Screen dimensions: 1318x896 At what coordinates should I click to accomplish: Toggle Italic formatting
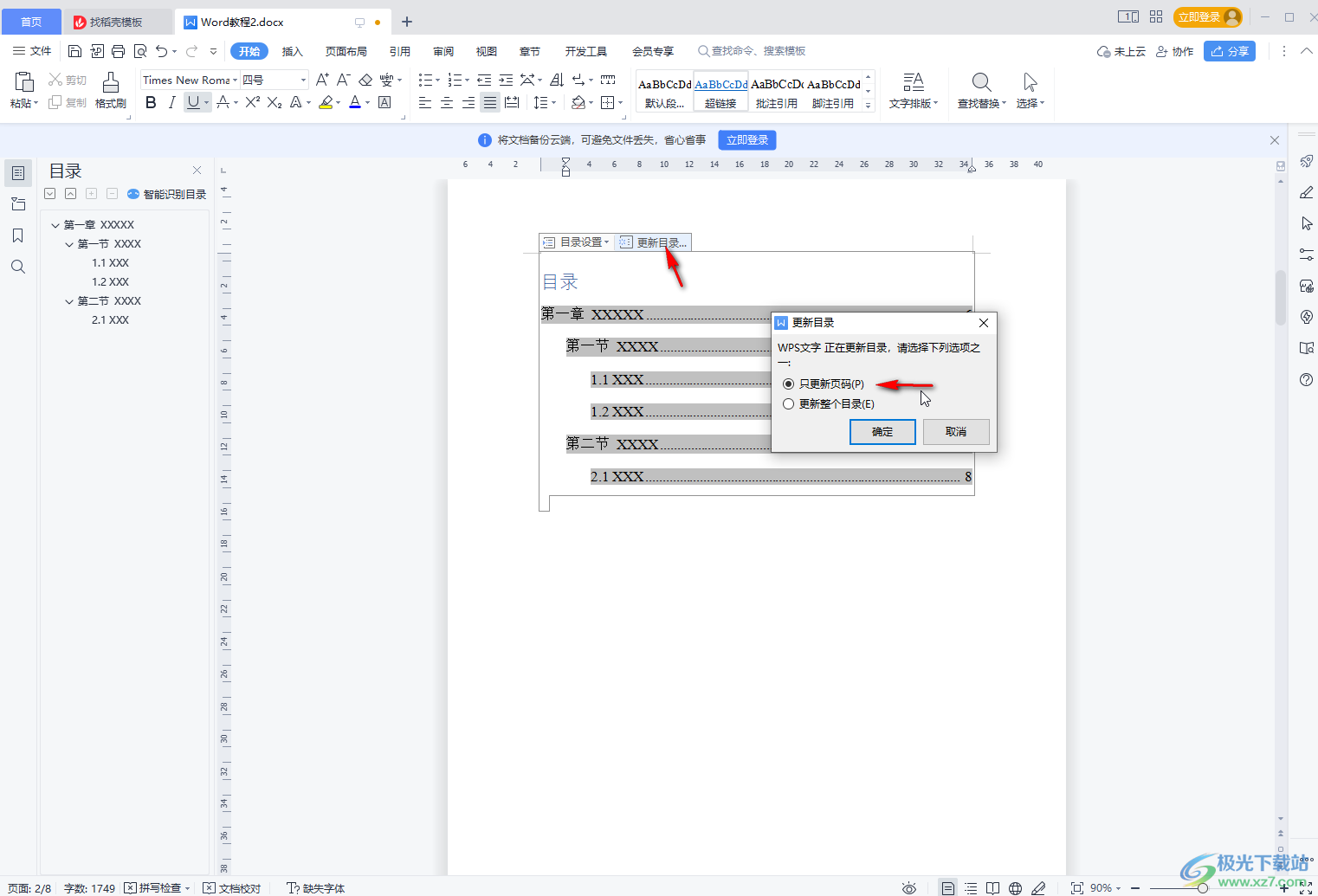click(x=171, y=102)
